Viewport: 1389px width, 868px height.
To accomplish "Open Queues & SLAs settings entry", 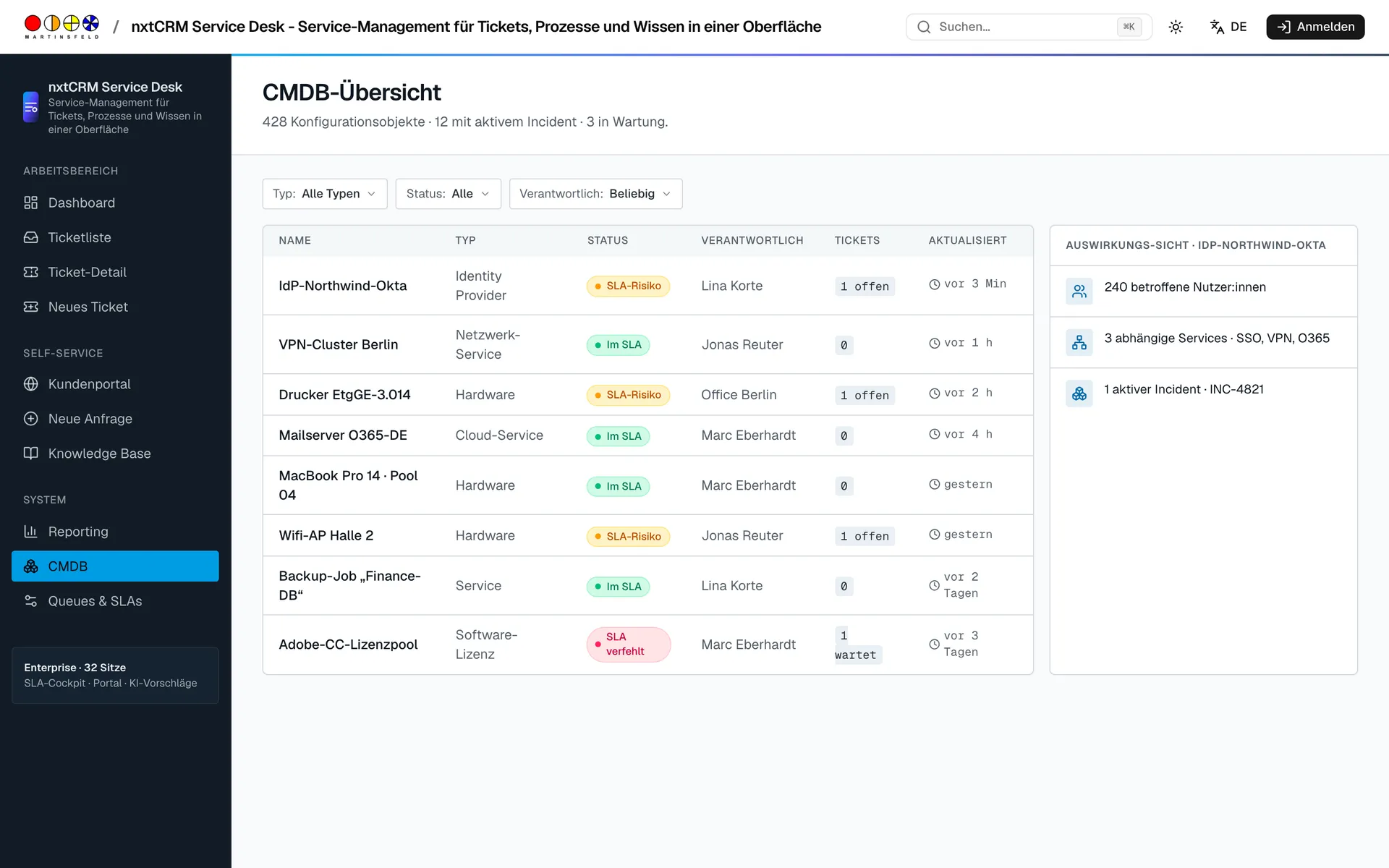I will click(x=115, y=601).
